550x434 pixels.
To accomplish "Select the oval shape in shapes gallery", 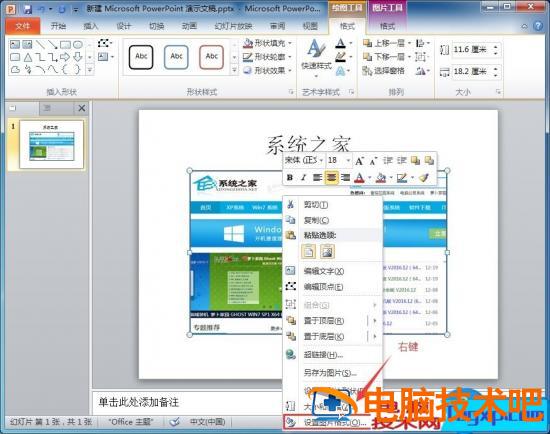I will pos(78,45).
